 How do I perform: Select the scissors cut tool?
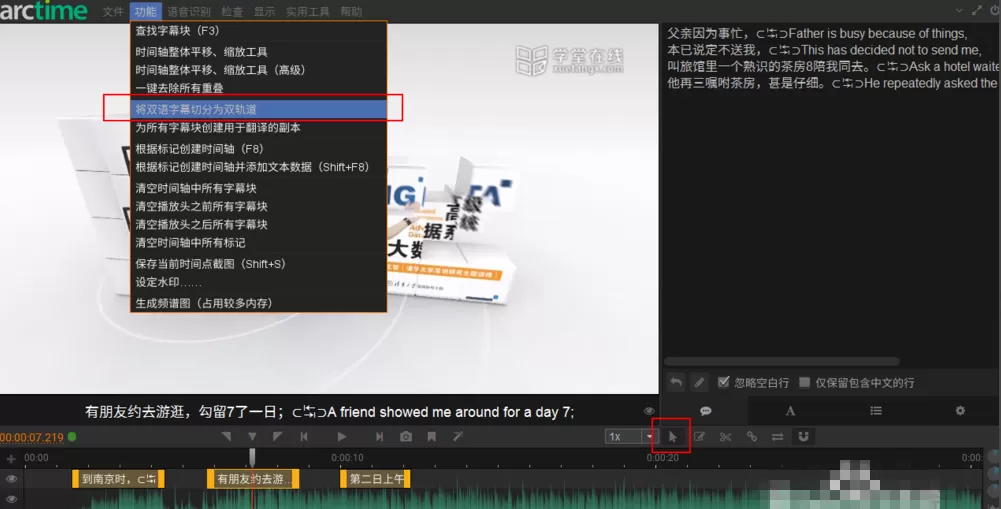pyautogui.click(x=725, y=437)
